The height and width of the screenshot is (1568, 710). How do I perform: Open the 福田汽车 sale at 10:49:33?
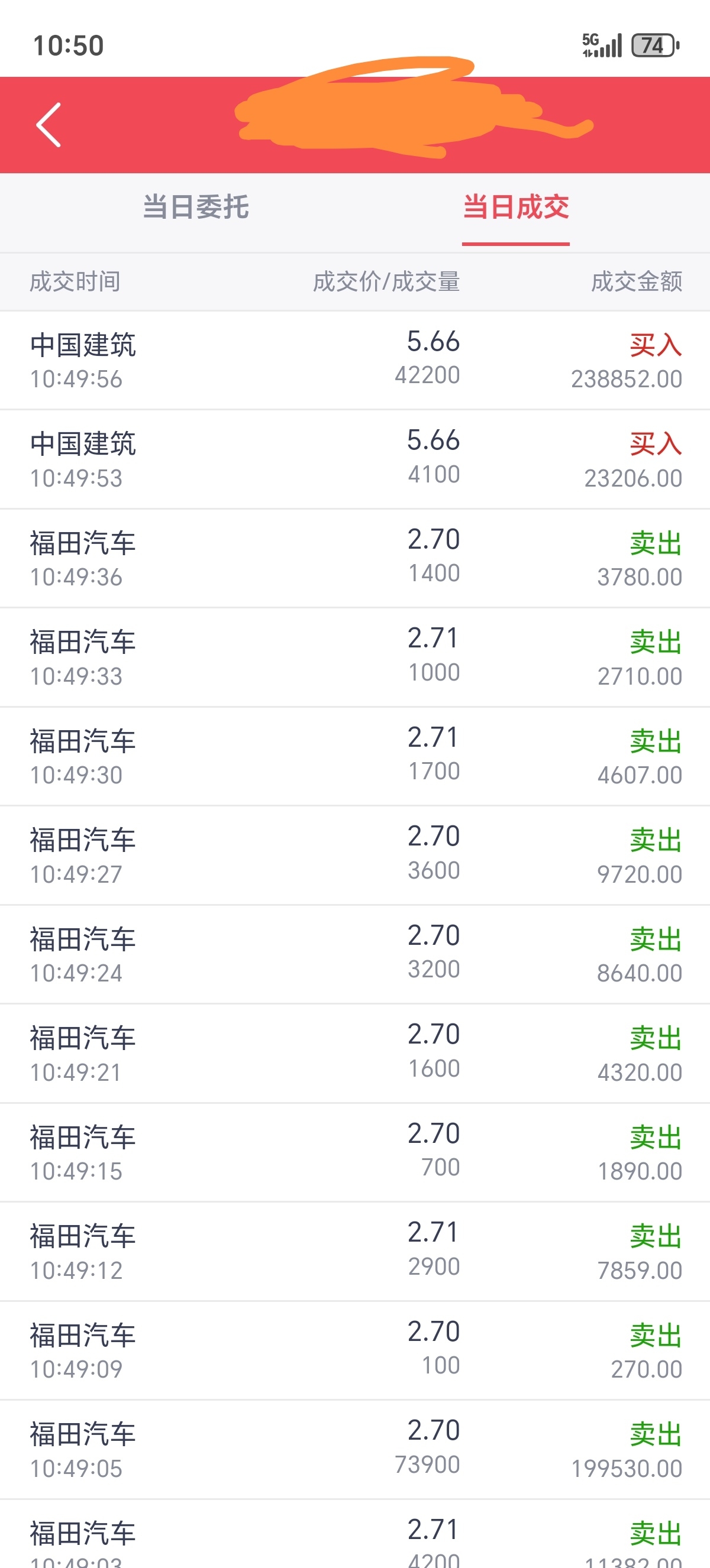[x=355, y=658]
